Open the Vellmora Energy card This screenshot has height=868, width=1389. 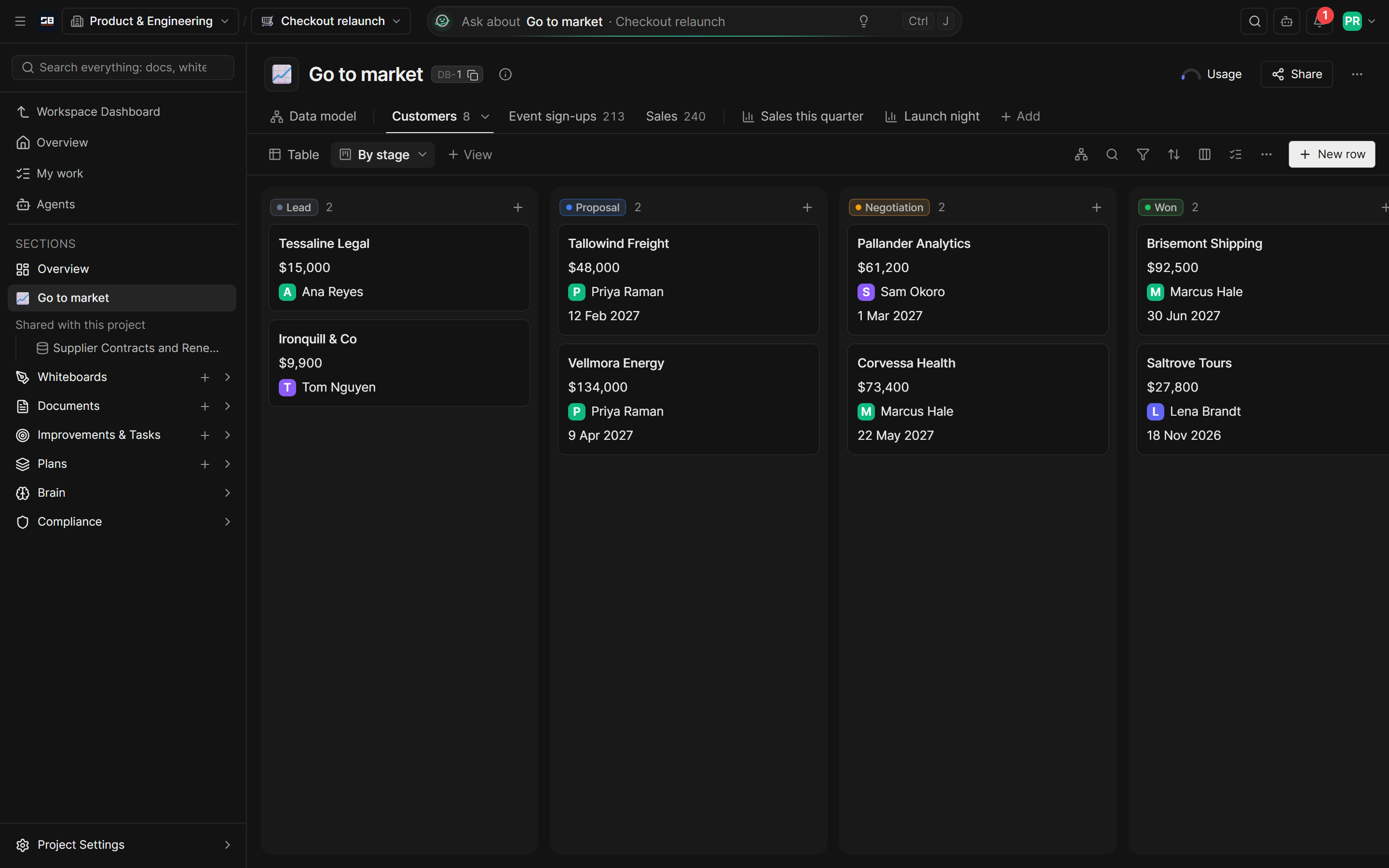point(688,400)
